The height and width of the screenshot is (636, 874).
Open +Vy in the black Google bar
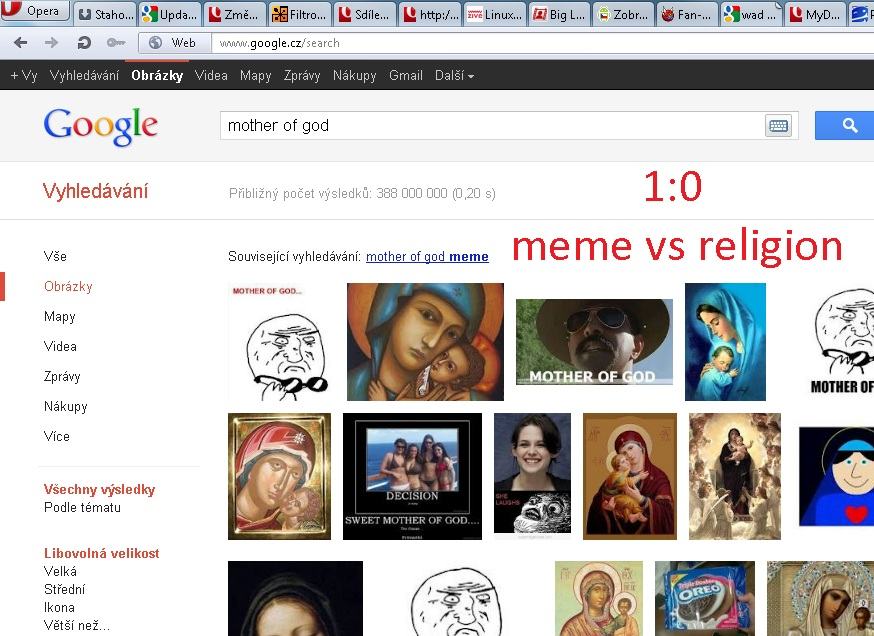(23, 75)
